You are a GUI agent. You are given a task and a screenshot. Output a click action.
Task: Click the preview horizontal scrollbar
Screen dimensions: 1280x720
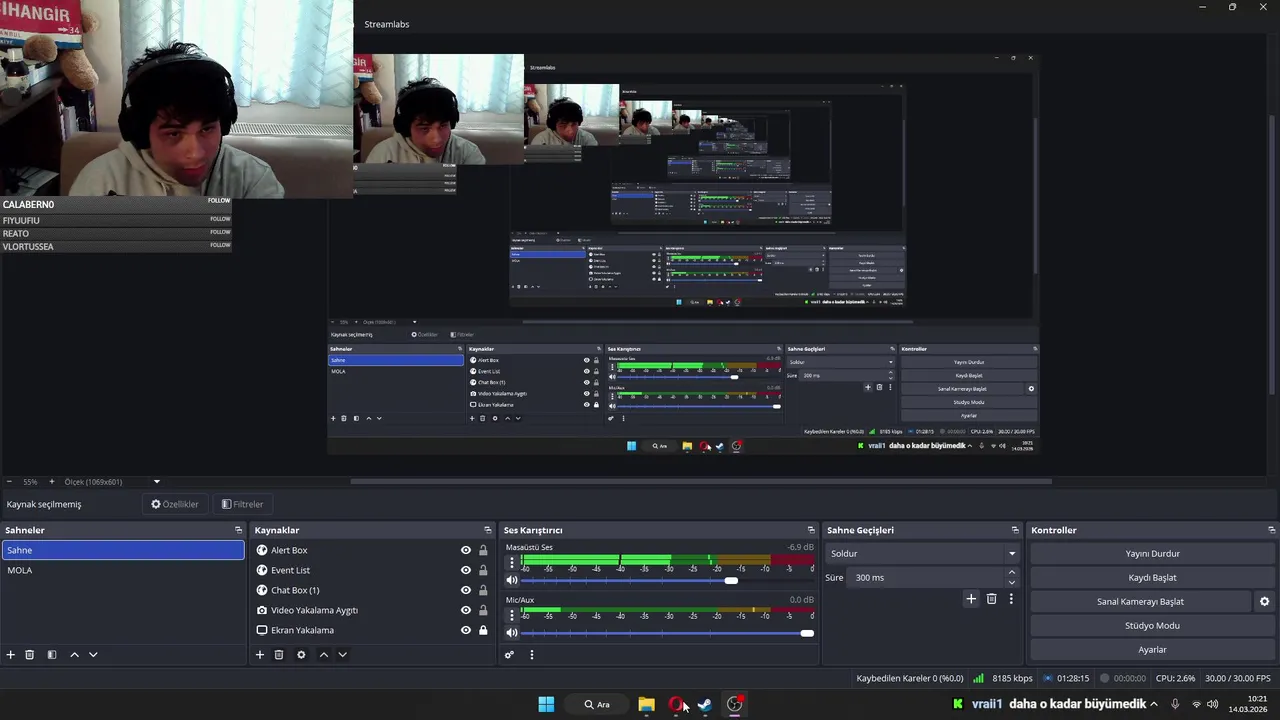700,481
